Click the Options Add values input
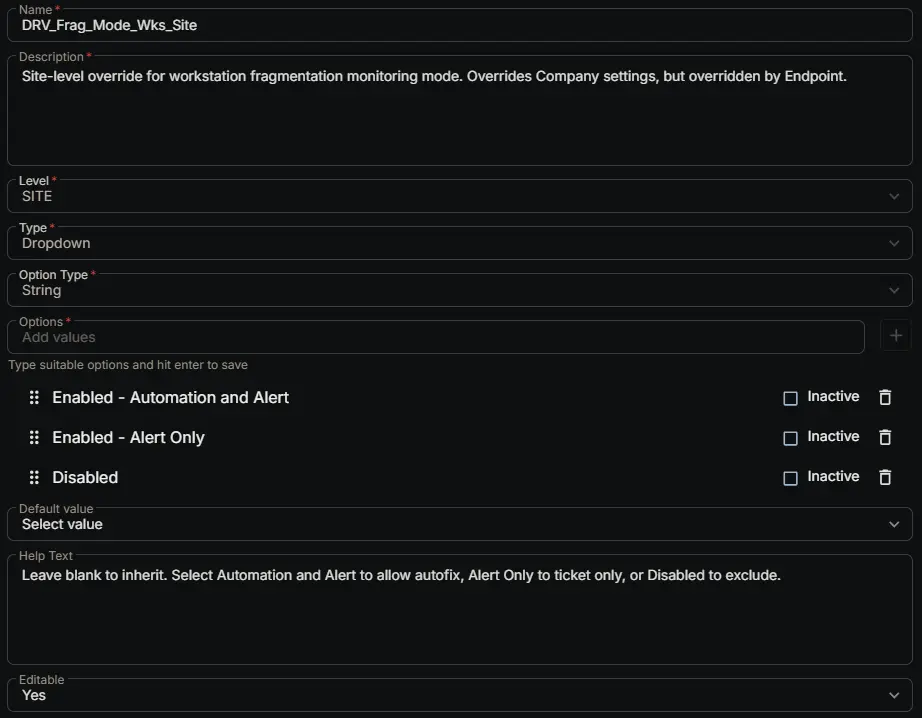This screenshot has height=718, width=922. point(436,337)
